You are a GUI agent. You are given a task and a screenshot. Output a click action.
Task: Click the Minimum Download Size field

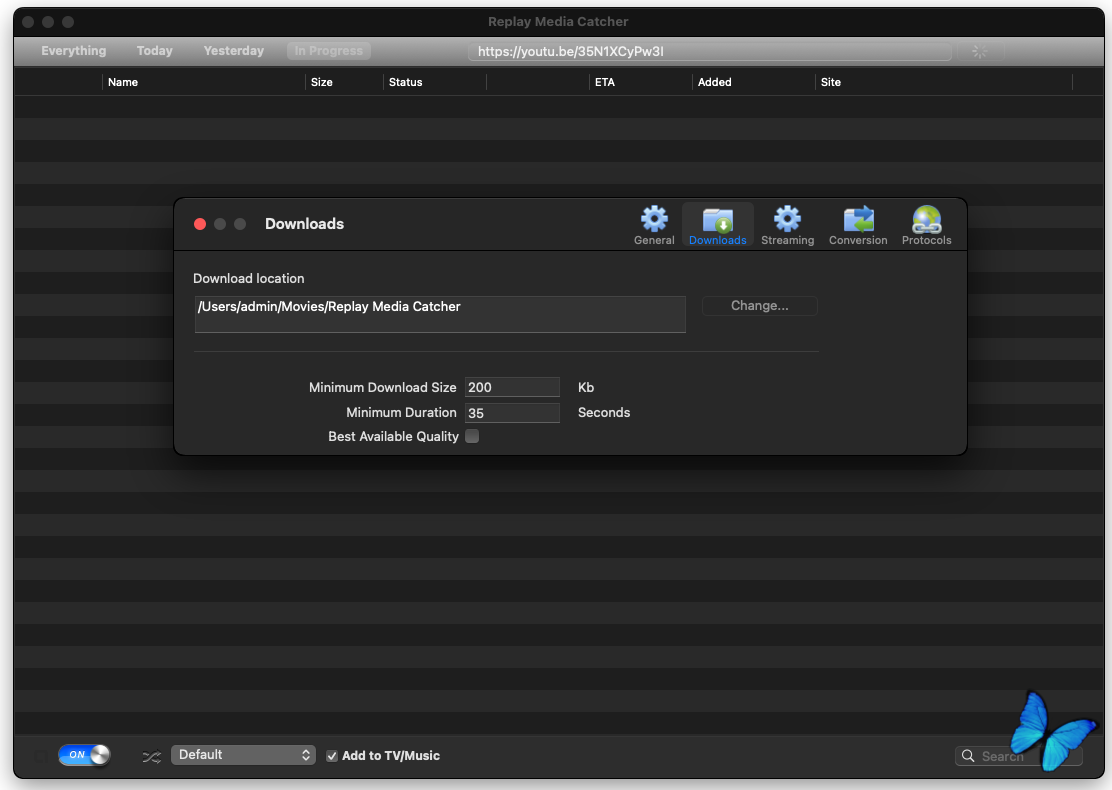512,387
